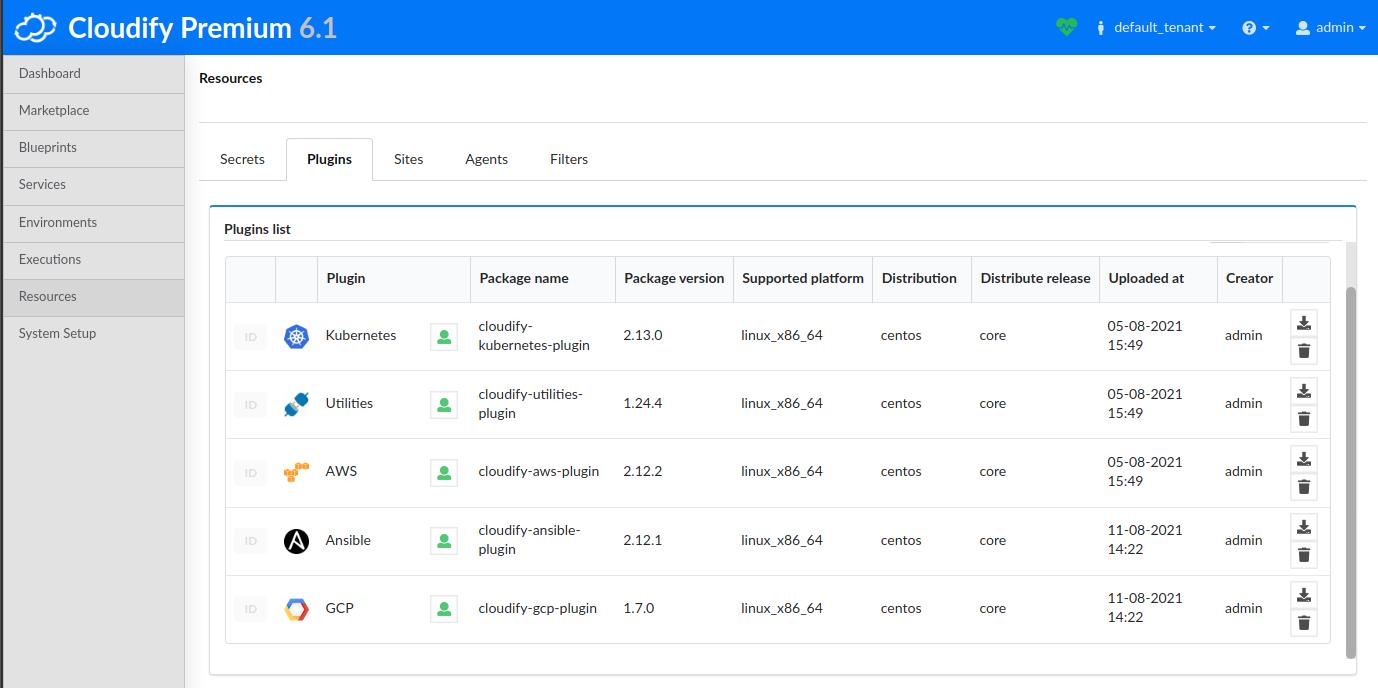This screenshot has height=688, width=1378.
Task: Delete the cloudify-gcp-plugin
Action: point(1303,622)
